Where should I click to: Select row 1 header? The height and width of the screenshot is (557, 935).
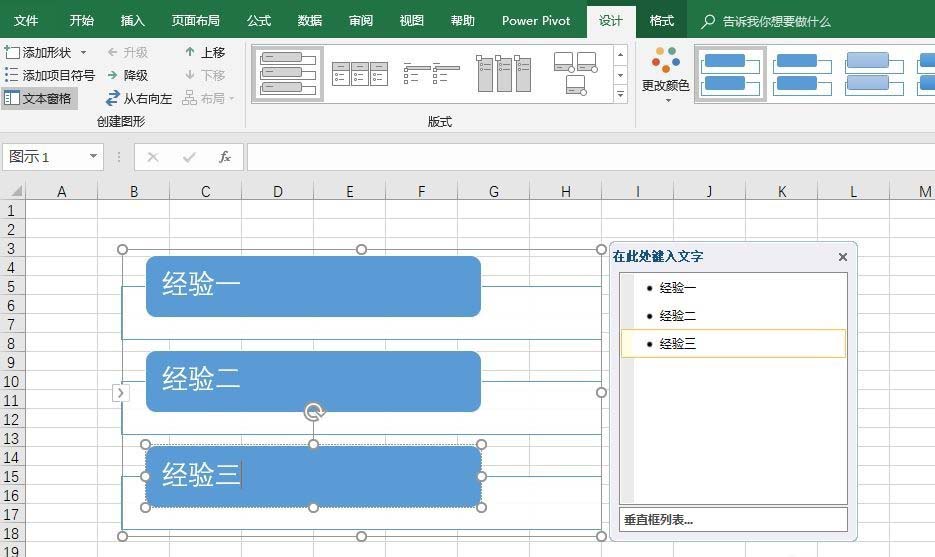[11, 211]
